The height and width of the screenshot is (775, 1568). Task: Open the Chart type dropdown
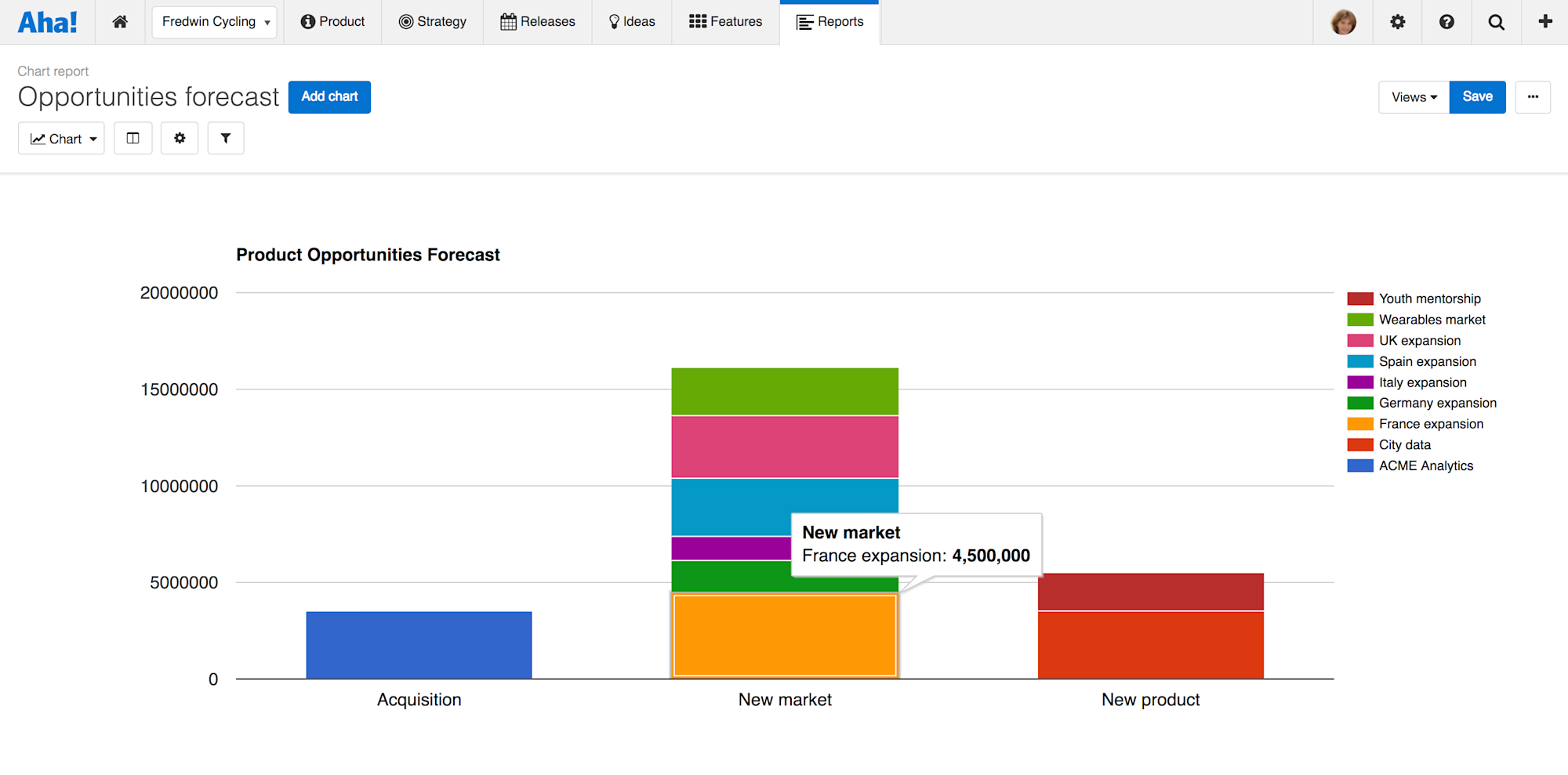coord(61,138)
